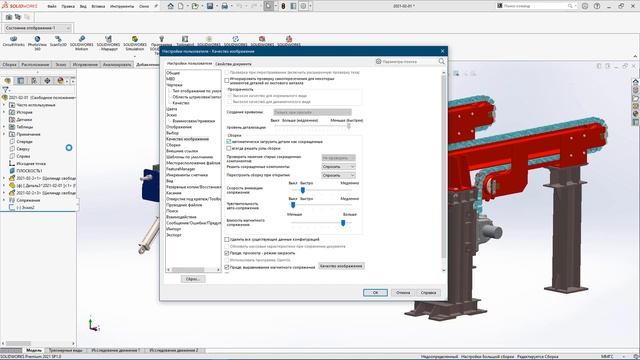Open the Вставка menu
Viewport: 640px width, 360px height.
click(98, 7)
